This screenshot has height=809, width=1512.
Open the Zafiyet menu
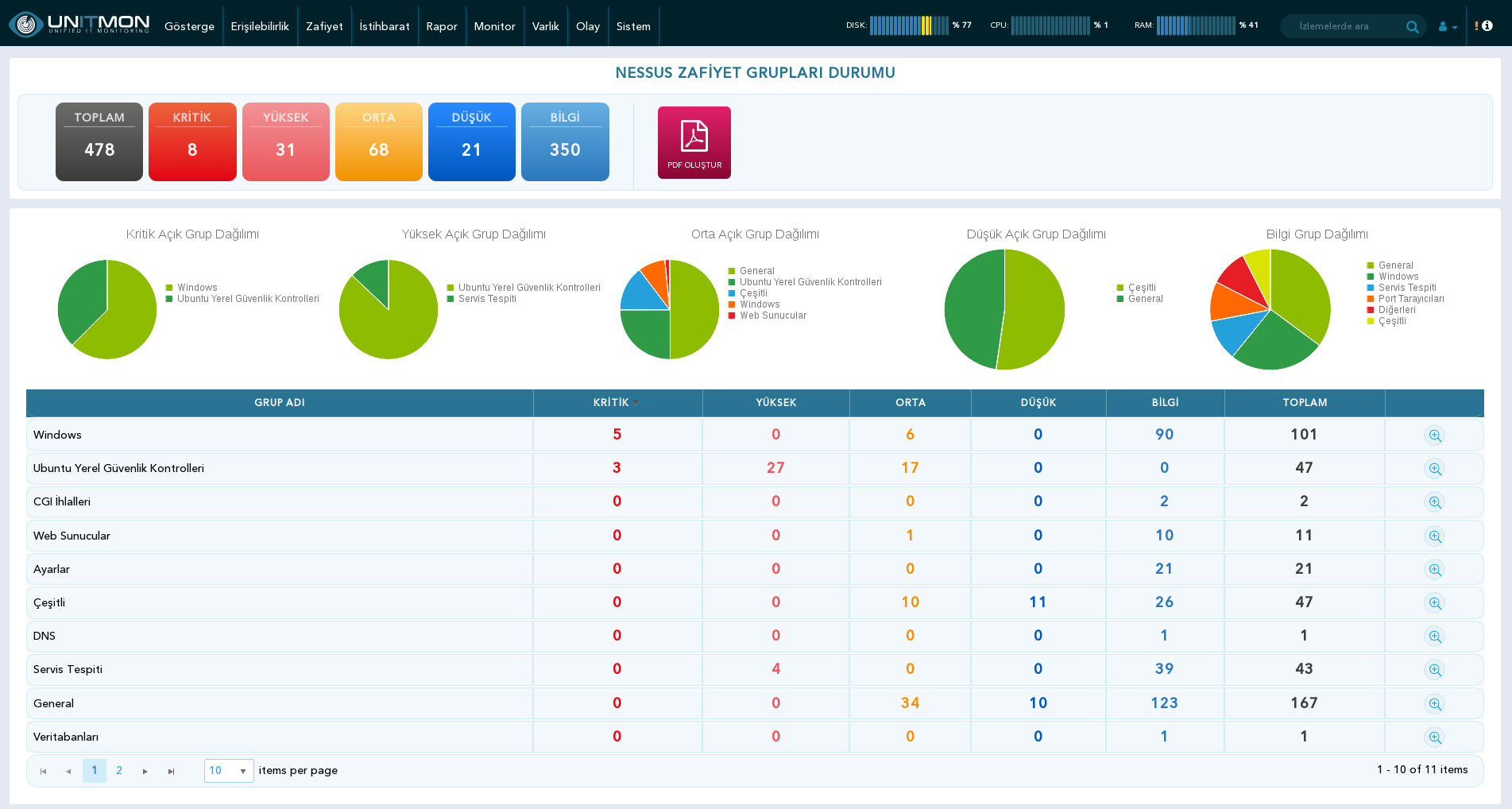[324, 26]
